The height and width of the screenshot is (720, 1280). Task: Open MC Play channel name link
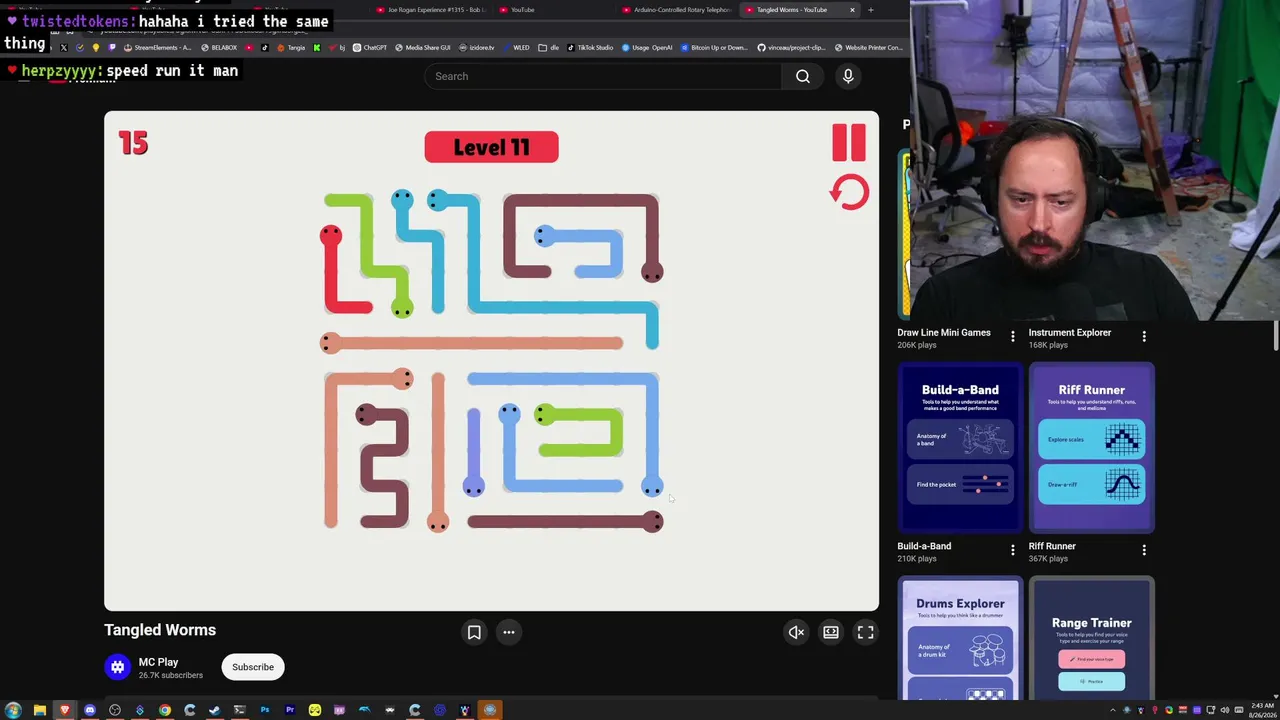point(158,662)
